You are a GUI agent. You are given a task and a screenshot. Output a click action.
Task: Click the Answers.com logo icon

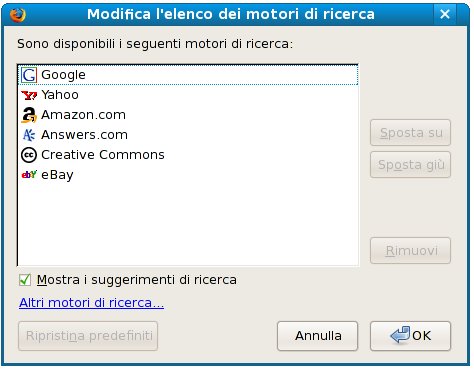coord(29,135)
